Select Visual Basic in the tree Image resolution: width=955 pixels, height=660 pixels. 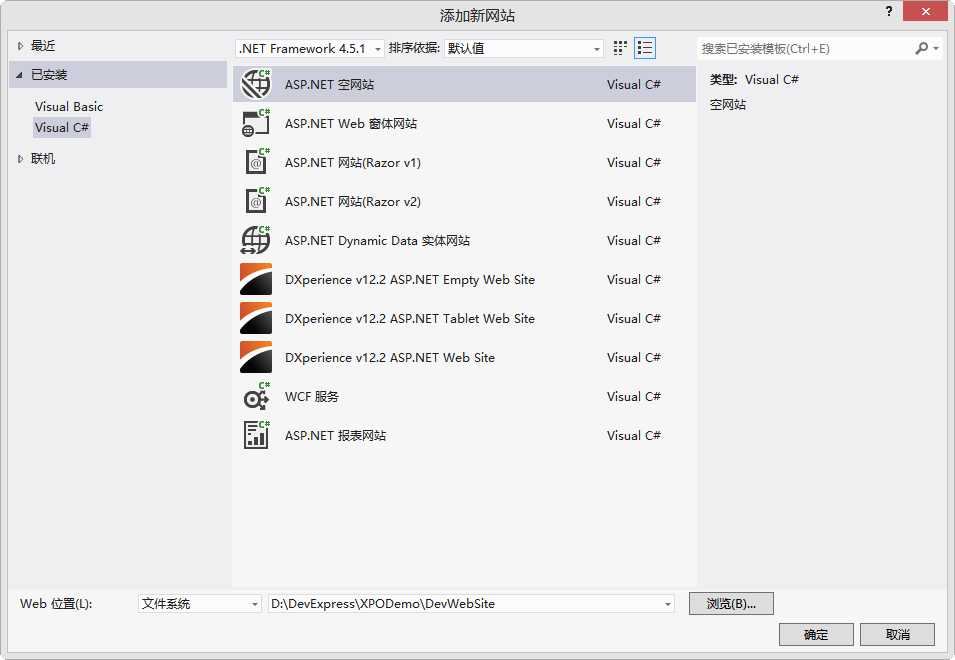pos(69,106)
